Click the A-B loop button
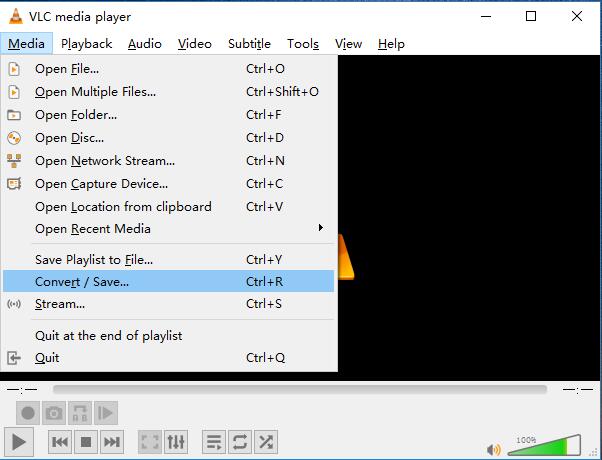Image resolution: width=602 pixels, height=460 pixels. pyautogui.click(x=80, y=413)
